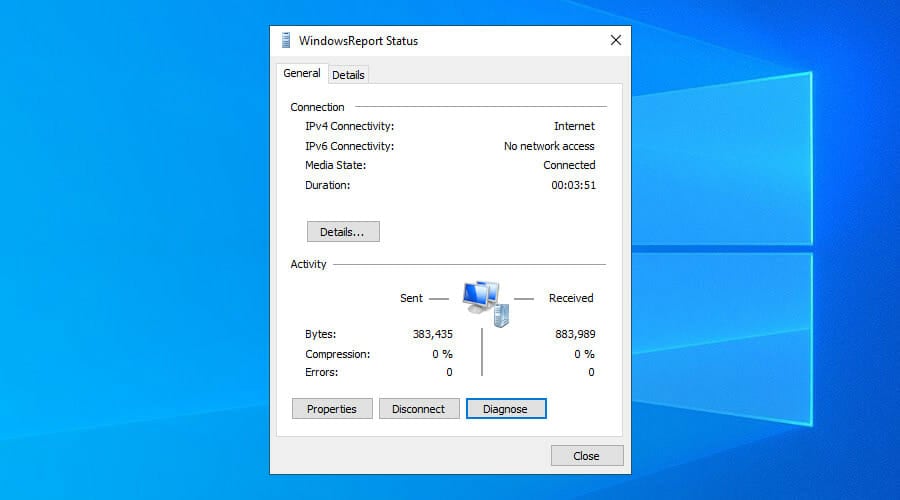Screen dimensions: 900x500
Task: Click the network computers activity icon
Action: [x=486, y=304]
